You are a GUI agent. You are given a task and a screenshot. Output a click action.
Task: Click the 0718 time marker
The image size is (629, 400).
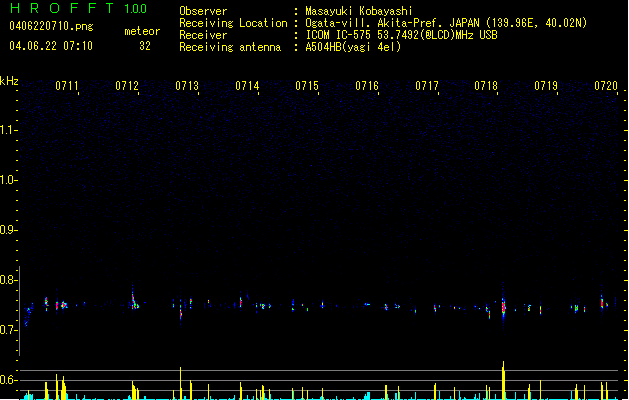coord(486,86)
